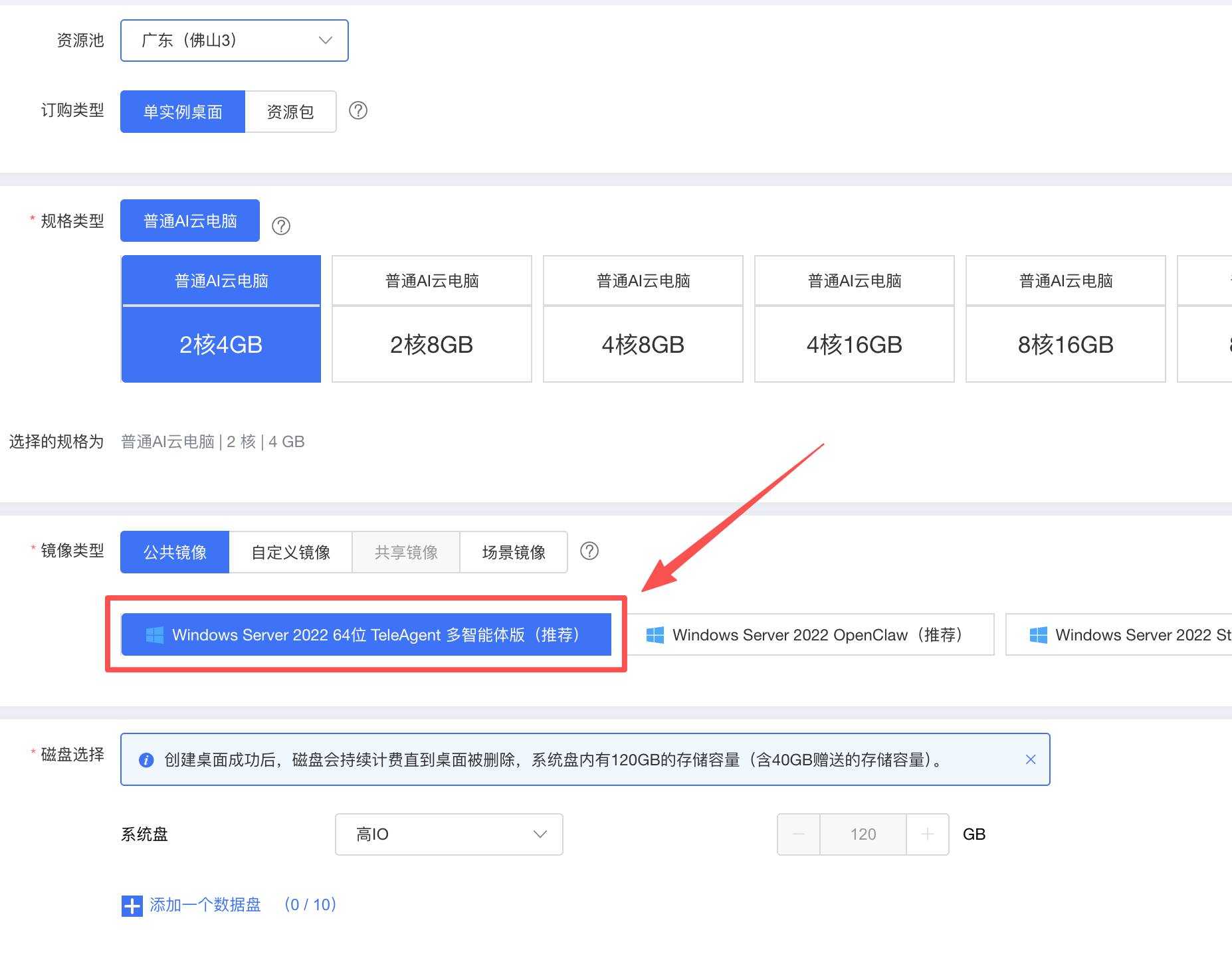Choose the 4核8GB spec card
The width and height of the screenshot is (1232, 954).
pos(643,319)
